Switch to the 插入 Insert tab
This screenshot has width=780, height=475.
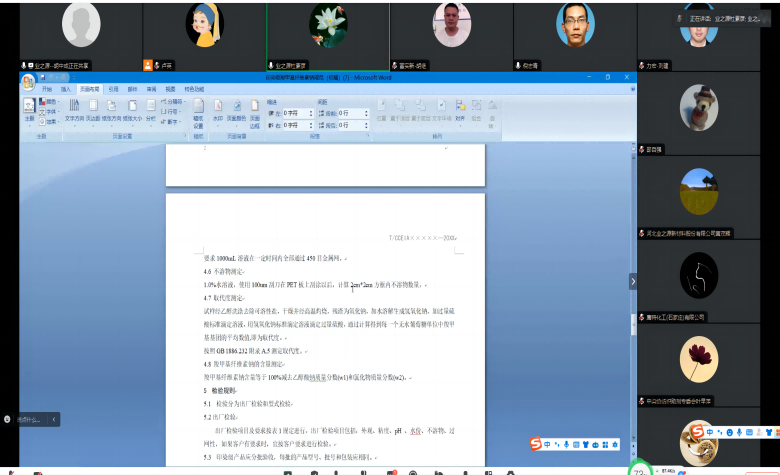click(66, 89)
